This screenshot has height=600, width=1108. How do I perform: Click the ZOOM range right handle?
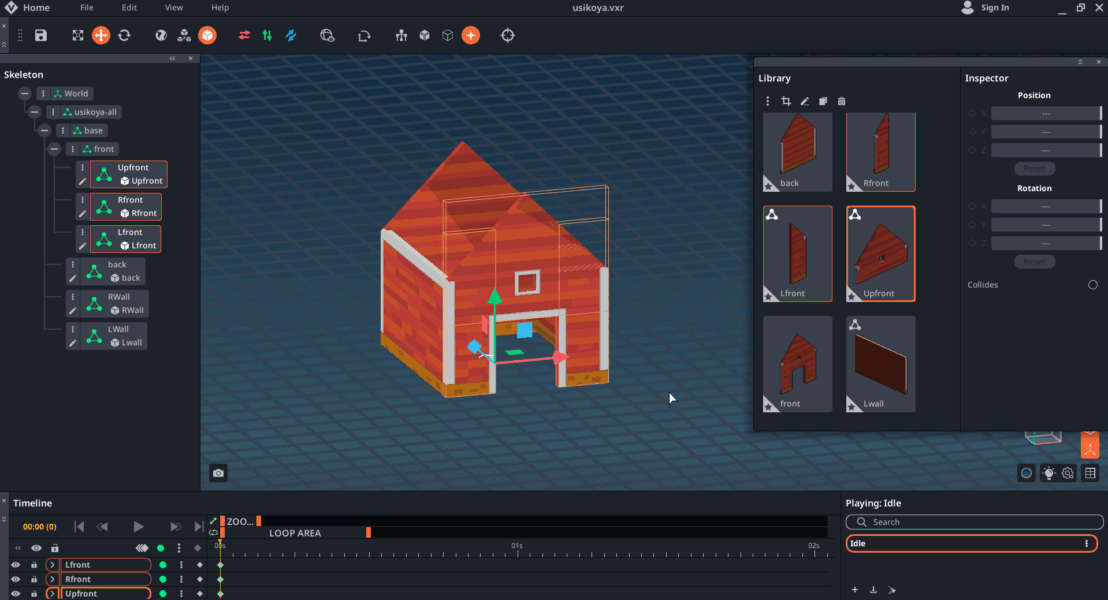coord(259,521)
